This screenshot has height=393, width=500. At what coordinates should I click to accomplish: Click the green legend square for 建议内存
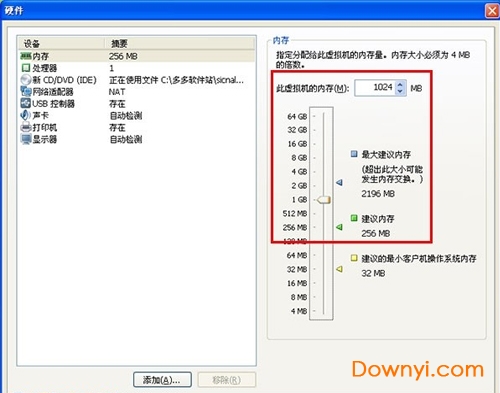click(354, 218)
